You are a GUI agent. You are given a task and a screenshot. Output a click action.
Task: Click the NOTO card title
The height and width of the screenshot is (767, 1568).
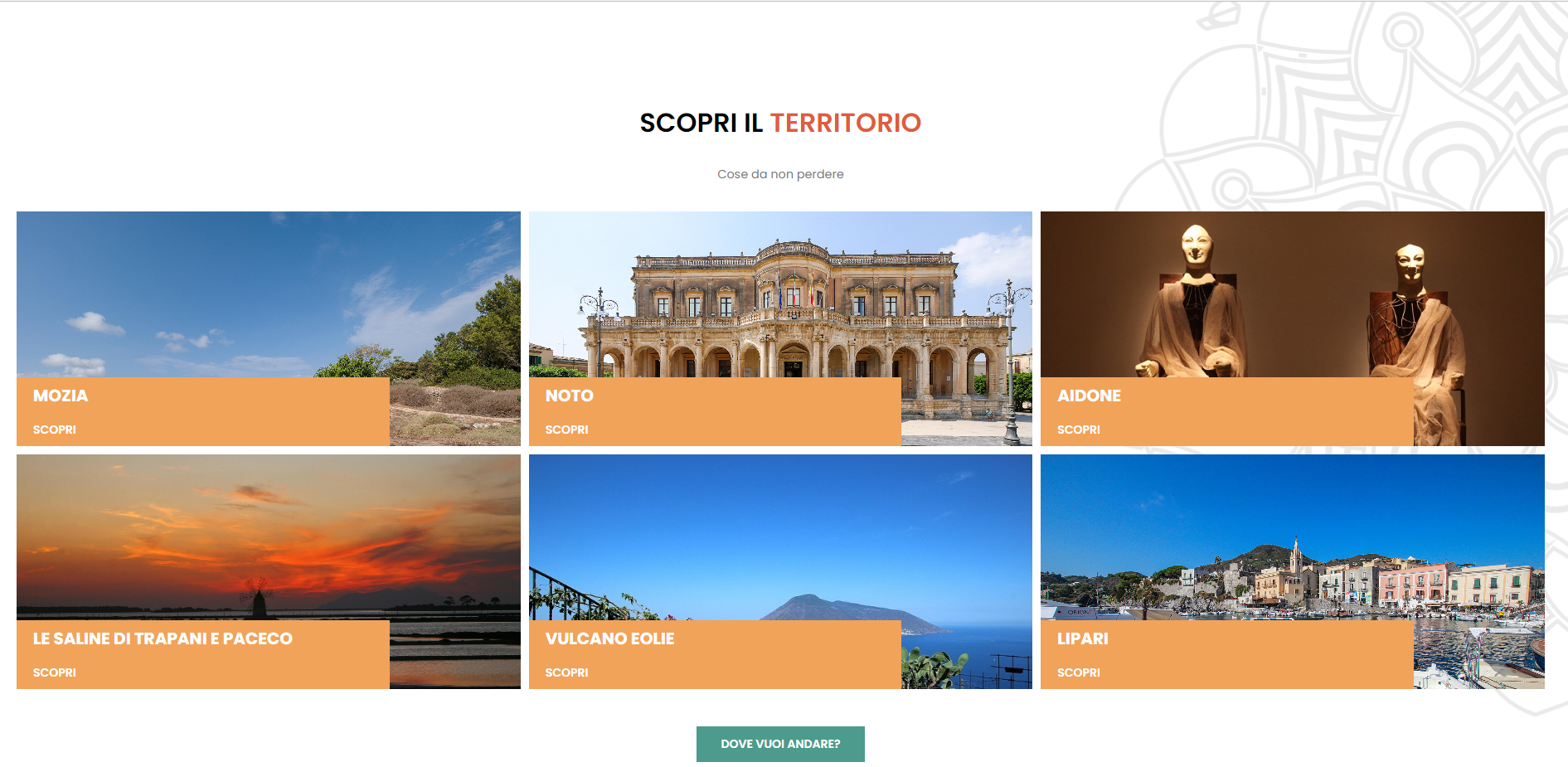(x=570, y=396)
